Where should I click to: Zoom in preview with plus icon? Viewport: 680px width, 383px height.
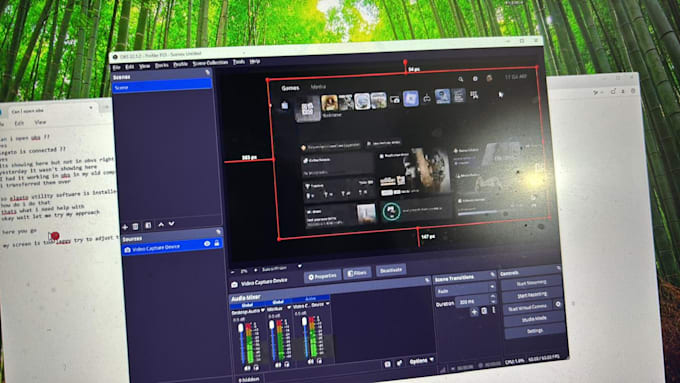[x=256, y=270]
